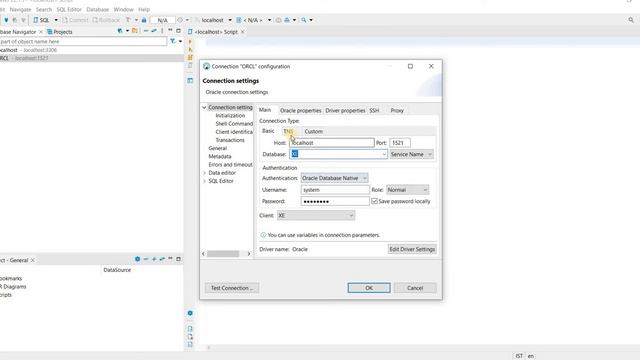The image size is (640, 360).
Task: Close the Project General tab
Action: (x=33, y=260)
